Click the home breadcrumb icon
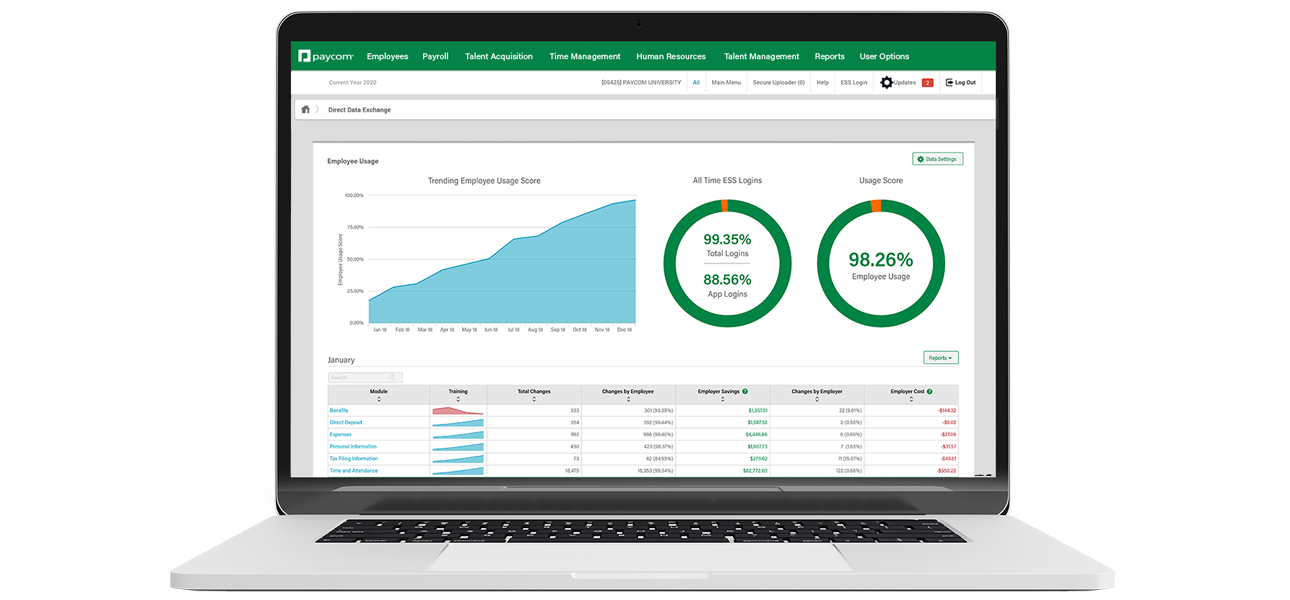This screenshot has height=600, width=1290. 305,109
